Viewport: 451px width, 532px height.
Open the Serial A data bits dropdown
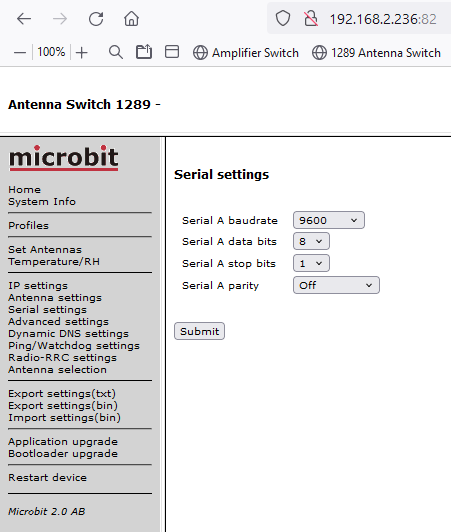[311, 241]
